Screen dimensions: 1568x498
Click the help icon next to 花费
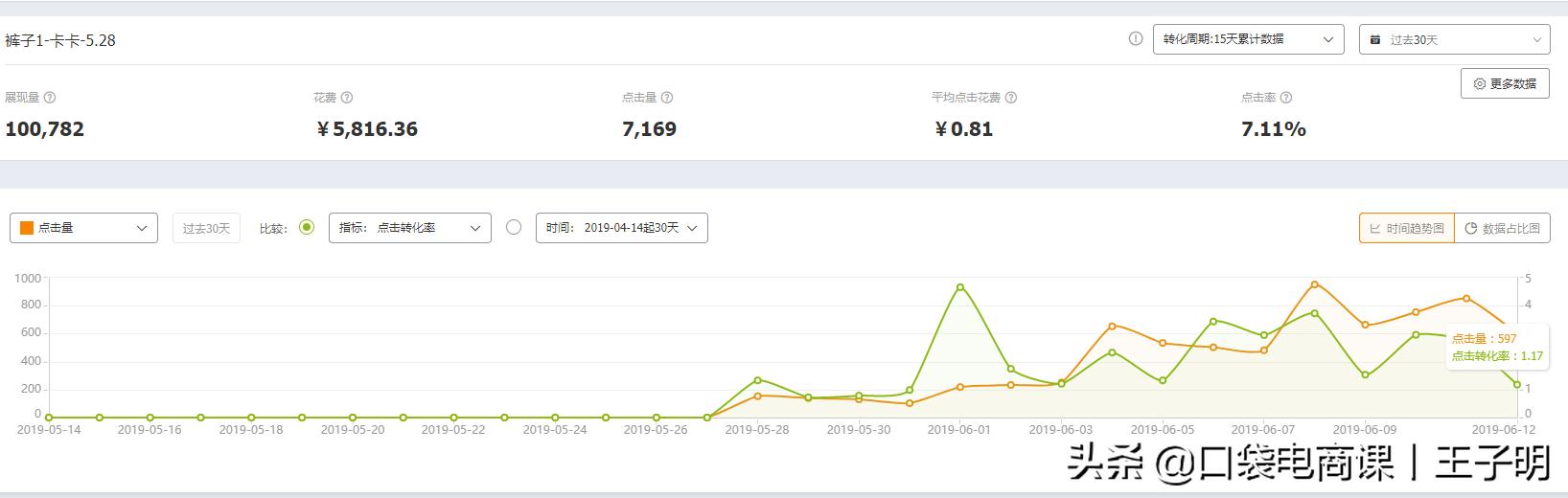[x=347, y=98]
